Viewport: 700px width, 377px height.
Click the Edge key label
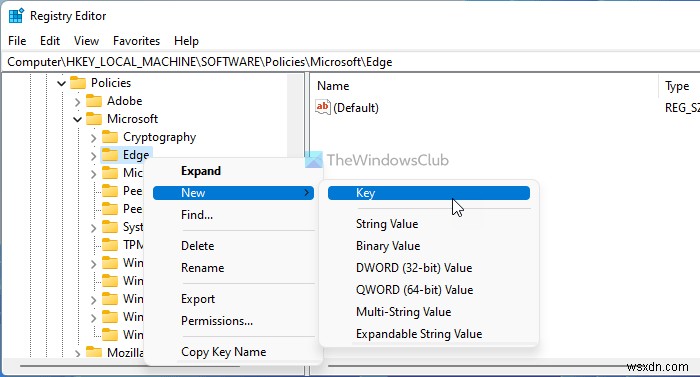[136, 155]
